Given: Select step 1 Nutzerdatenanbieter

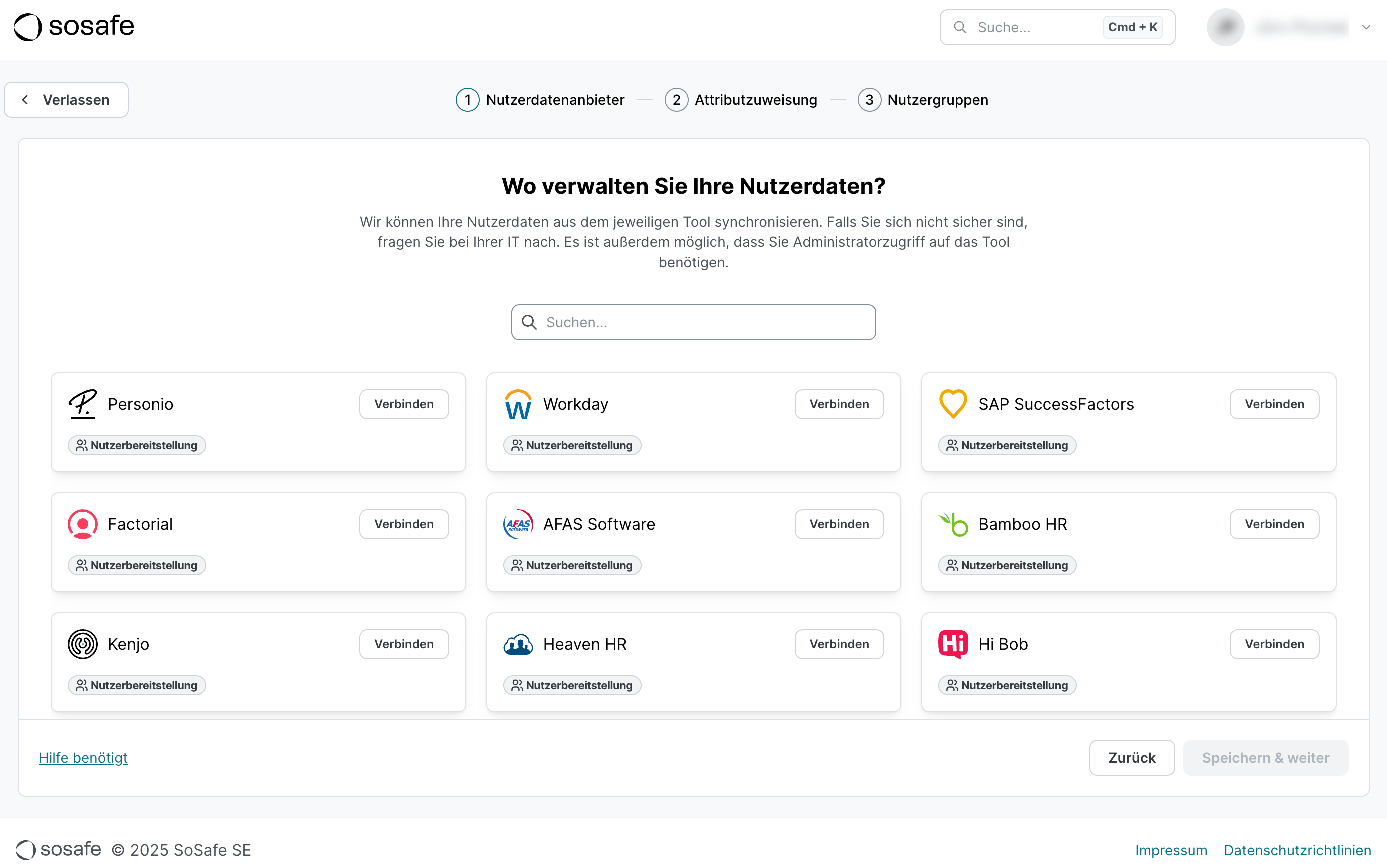Looking at the screenshot, I should 540,100.
